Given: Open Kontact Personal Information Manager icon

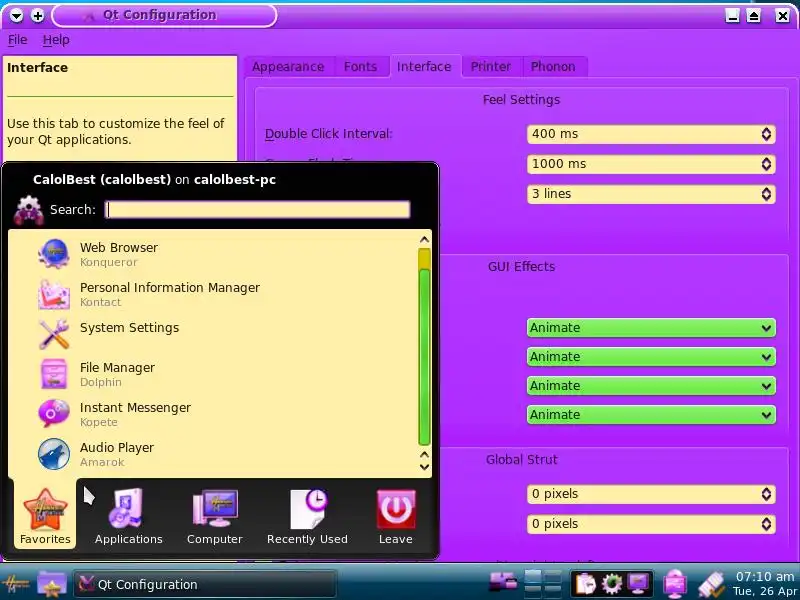Looking at the screenshot, I should pos(54,294).
